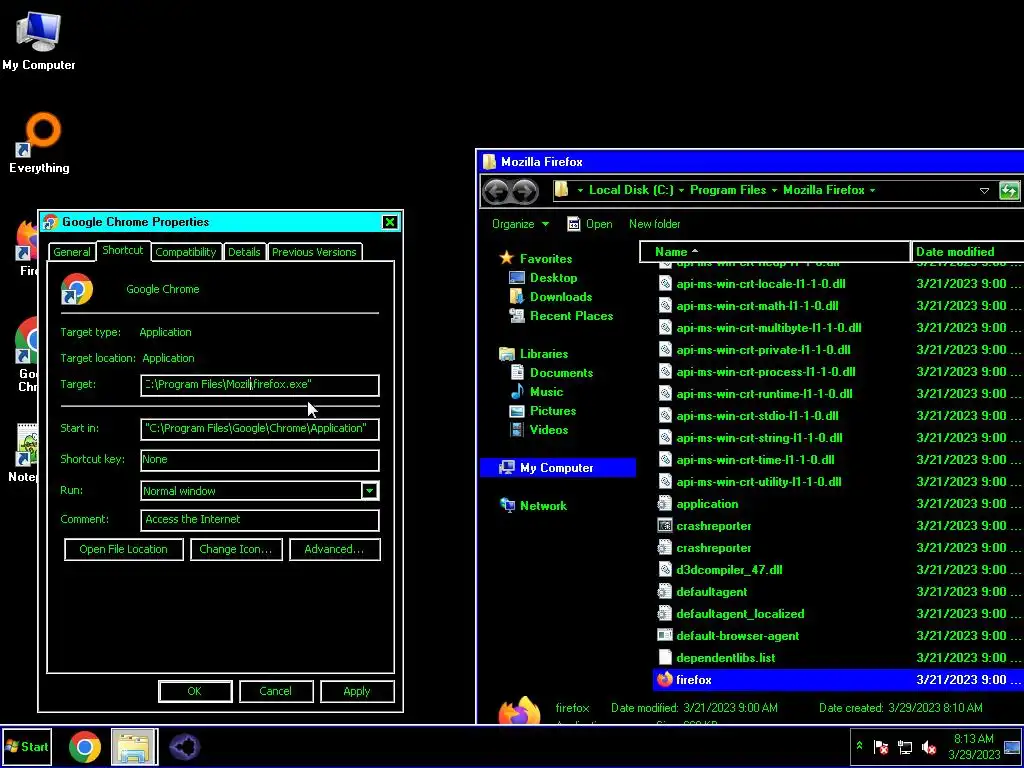Open Recent Places in navigation pane
The image size is (1024, 768).
pyautogui.click(x=571, y=315)
